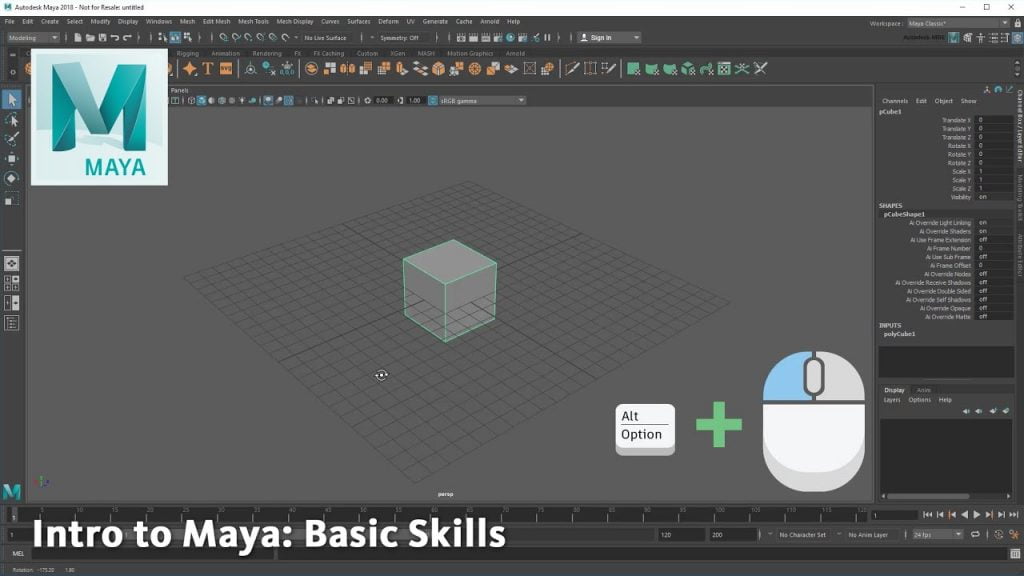Viewport: 1024px width, 576px height.
Task: Toggle snap to points
Action: (248, 38)
